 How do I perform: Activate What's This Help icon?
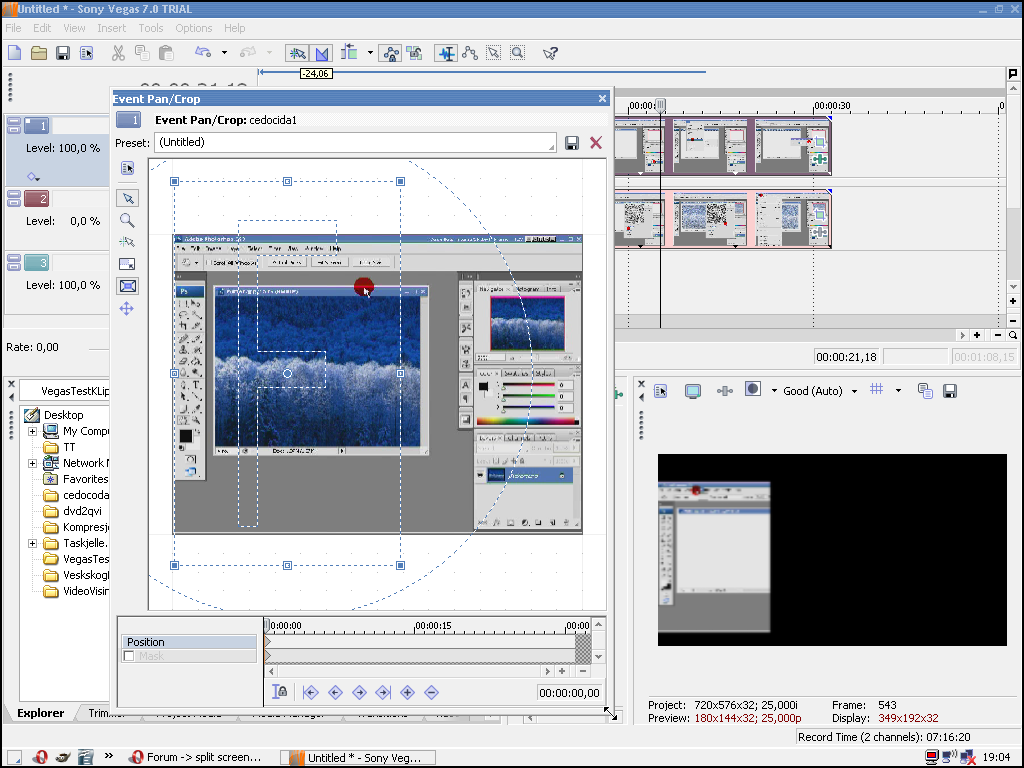tap(550, 53)
